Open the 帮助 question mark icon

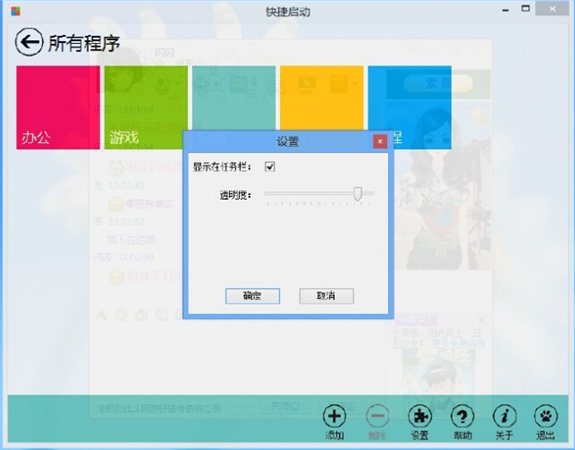coord(462,416)
